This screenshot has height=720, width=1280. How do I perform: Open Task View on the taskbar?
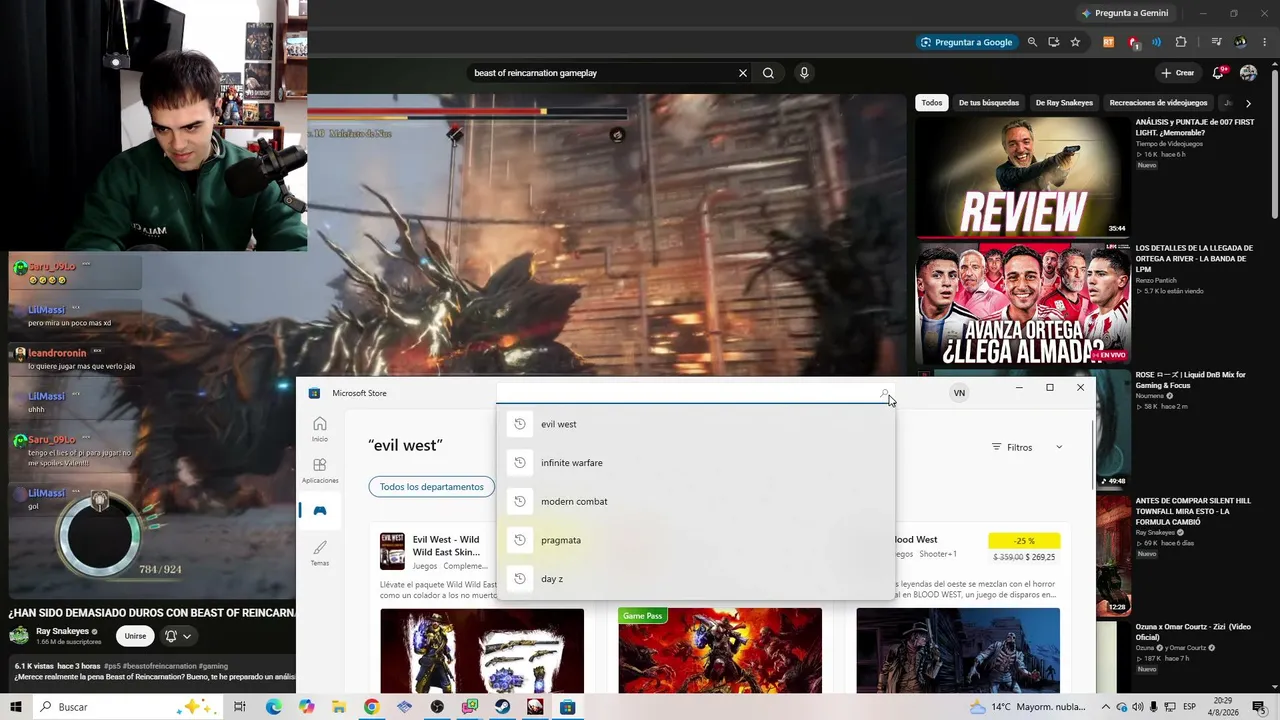(x=240, y=707)
